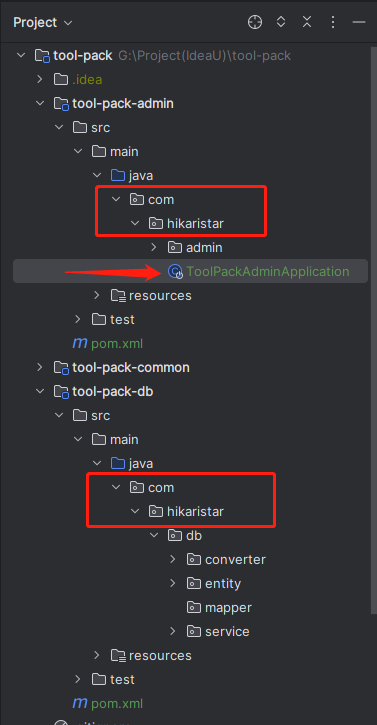Click the service package icon

point(194,632)
